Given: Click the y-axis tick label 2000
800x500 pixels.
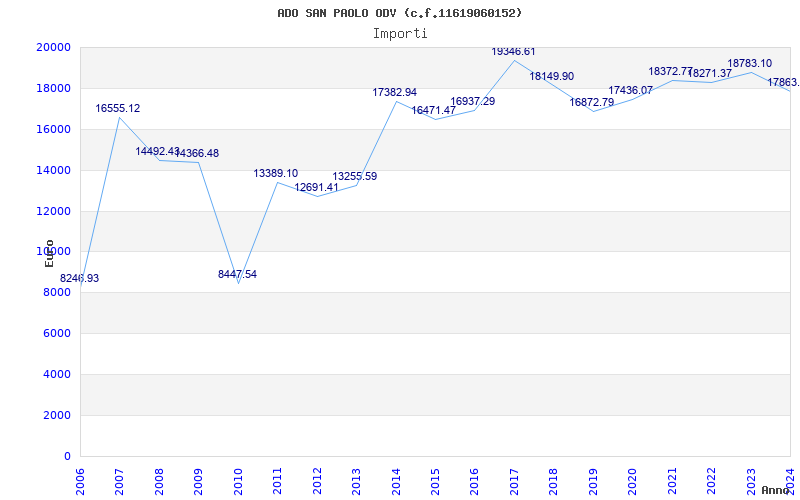Looking at the screenshot, I should (57, 415).
